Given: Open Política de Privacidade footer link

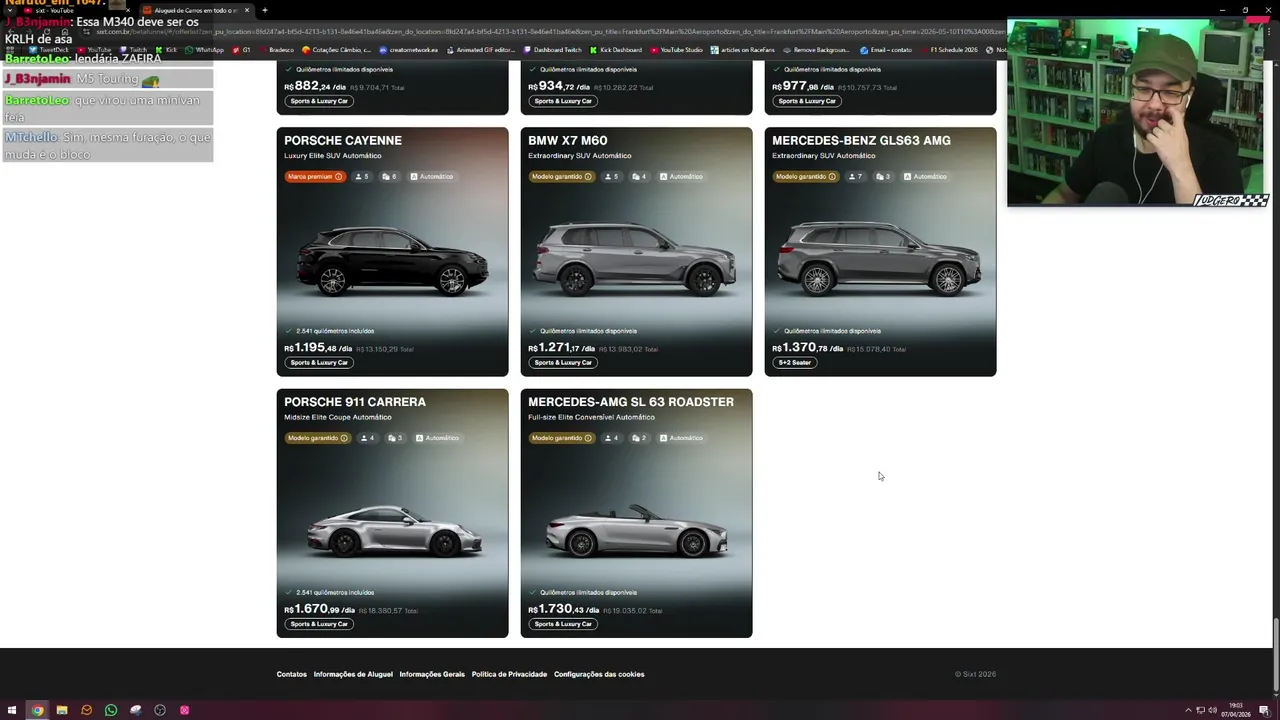Looking at the screenshot, I should pyautogui.click(x=509, y=674).
